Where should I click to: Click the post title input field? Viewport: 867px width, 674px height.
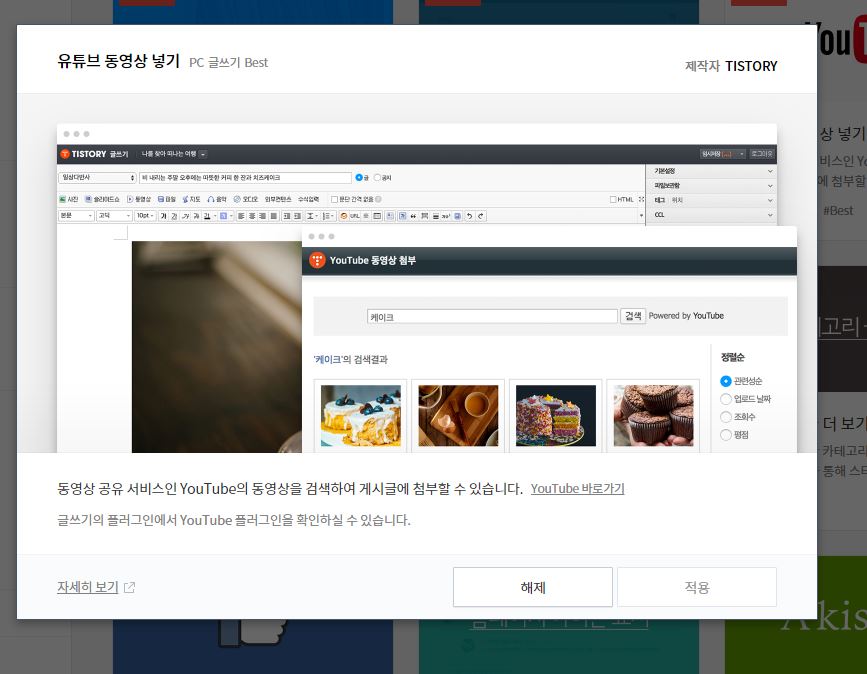click(x=245, y=177)
